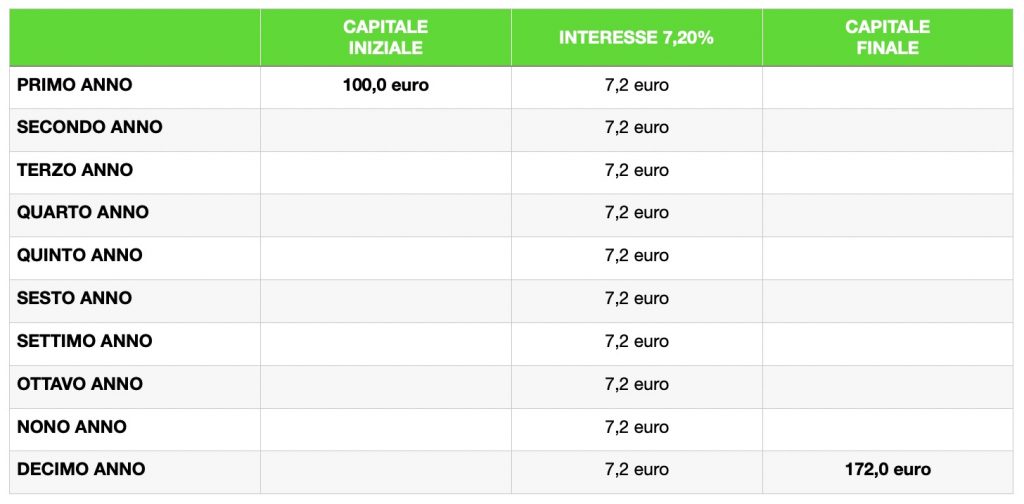The height and width of the screenshot is (504, 1024).
Task: Click the interest cell in DECIMO ANNO row
Action: pos(637,471)
